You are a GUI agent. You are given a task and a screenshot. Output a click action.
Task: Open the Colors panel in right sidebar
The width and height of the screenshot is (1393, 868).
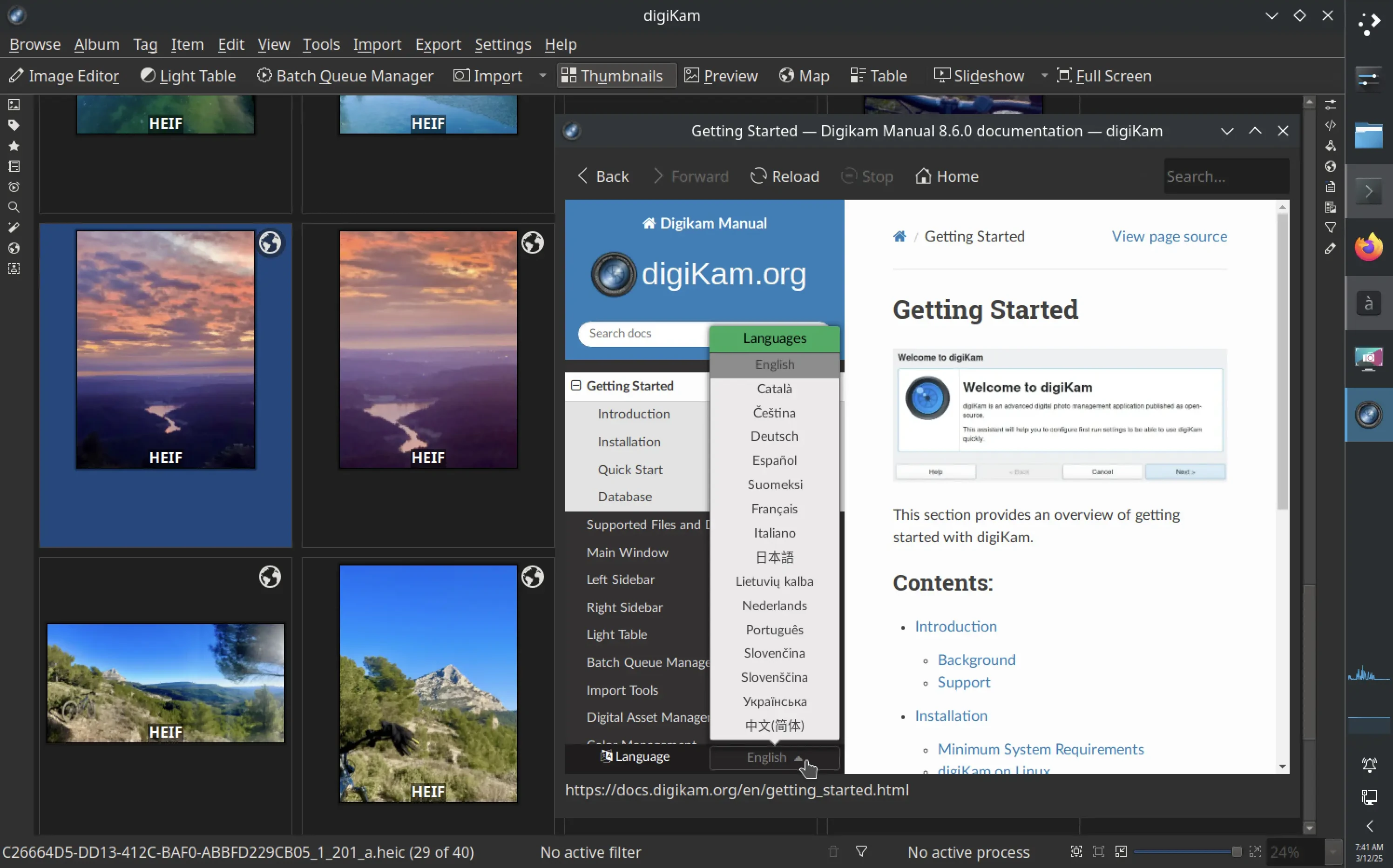point(1331,146)
